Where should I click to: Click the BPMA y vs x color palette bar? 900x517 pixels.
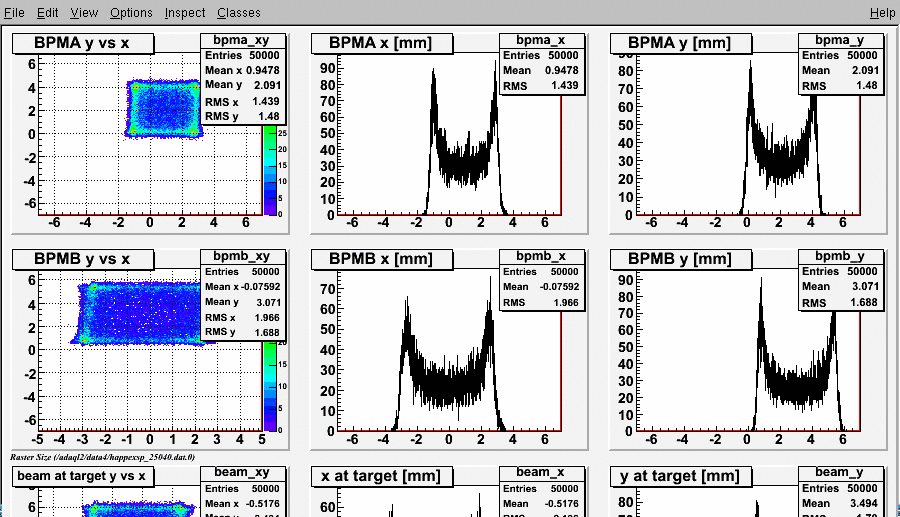270,170
